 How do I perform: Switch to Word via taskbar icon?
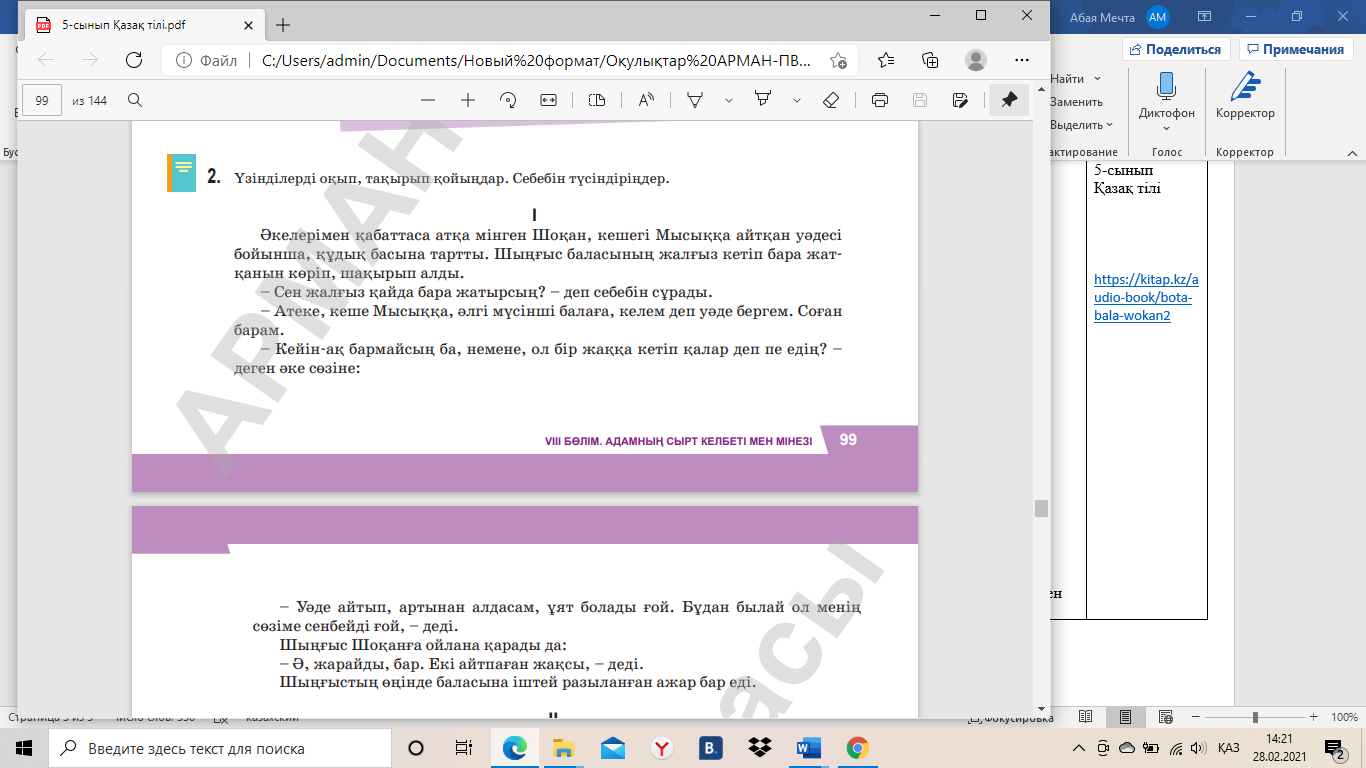point(808,748)
